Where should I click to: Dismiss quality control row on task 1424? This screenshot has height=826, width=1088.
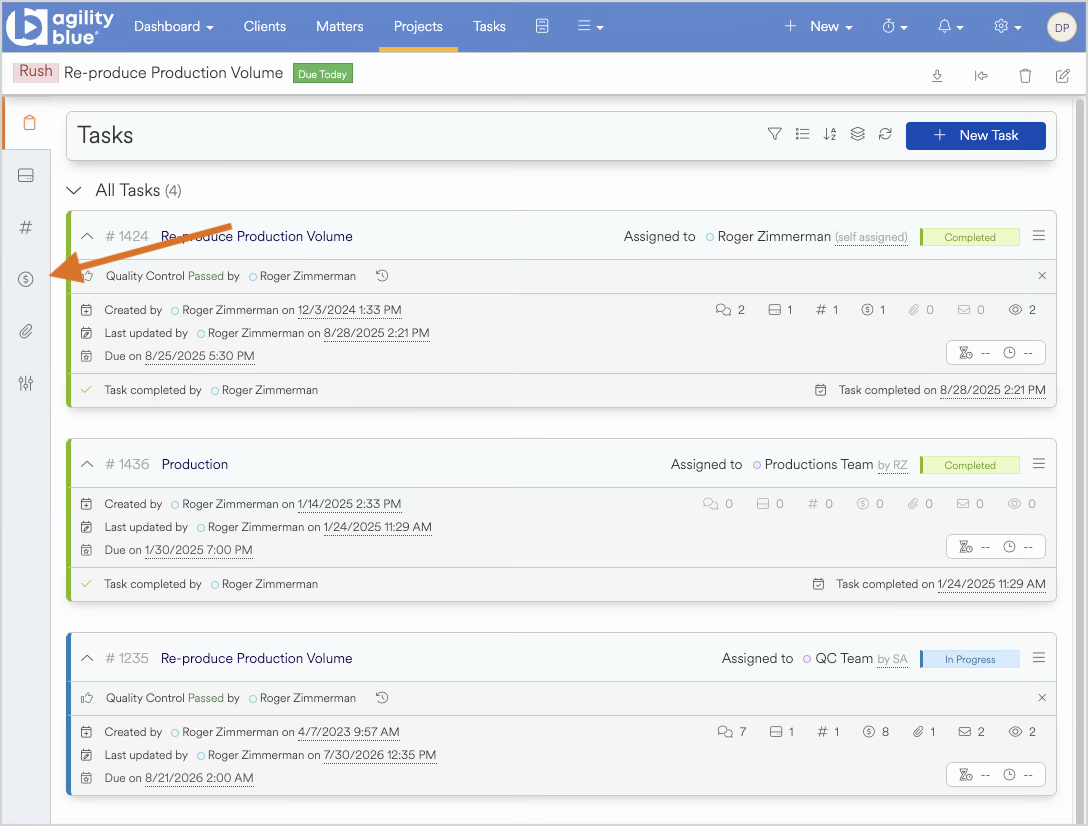(1042, 276)
